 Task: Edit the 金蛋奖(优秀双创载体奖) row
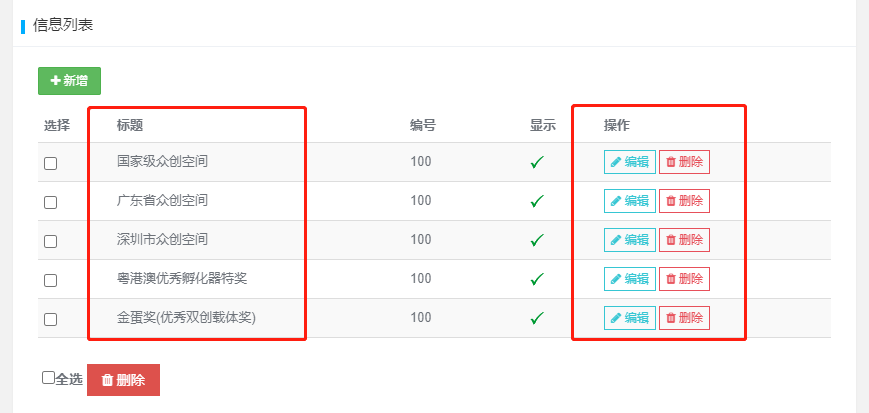click(x=629, y=318)
